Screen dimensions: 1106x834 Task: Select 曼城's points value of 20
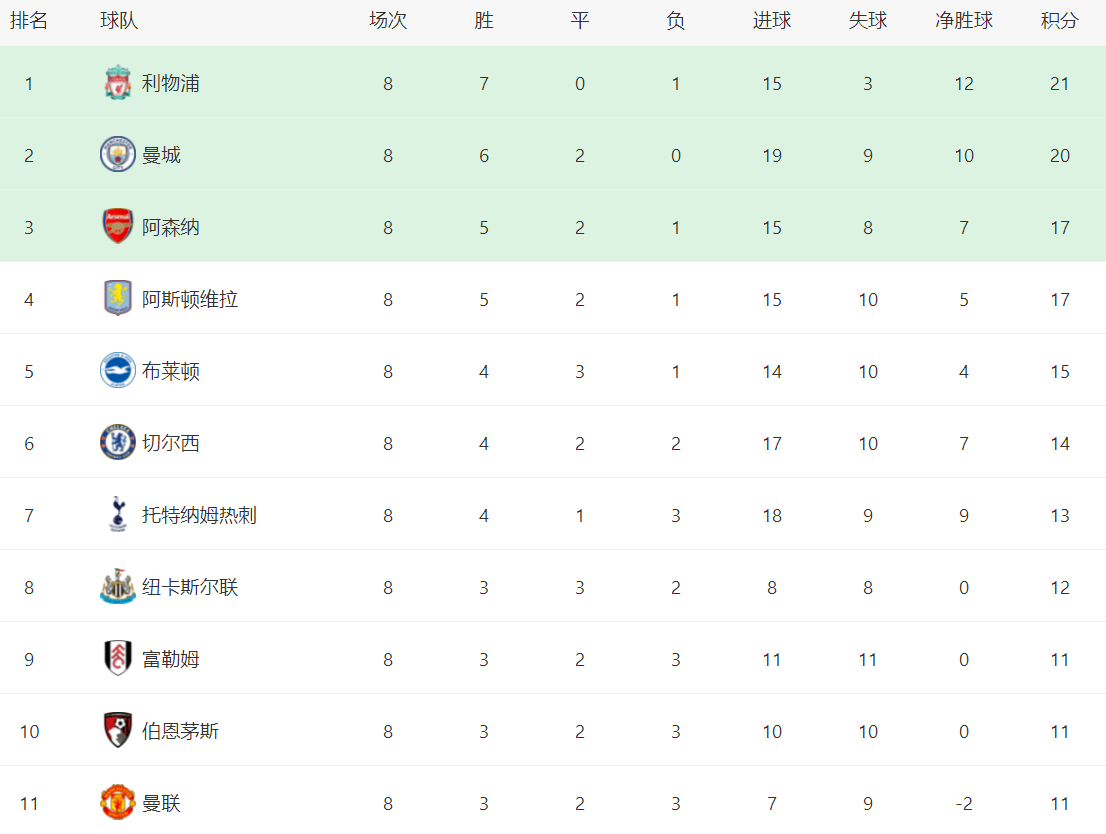coord(1060,156)
